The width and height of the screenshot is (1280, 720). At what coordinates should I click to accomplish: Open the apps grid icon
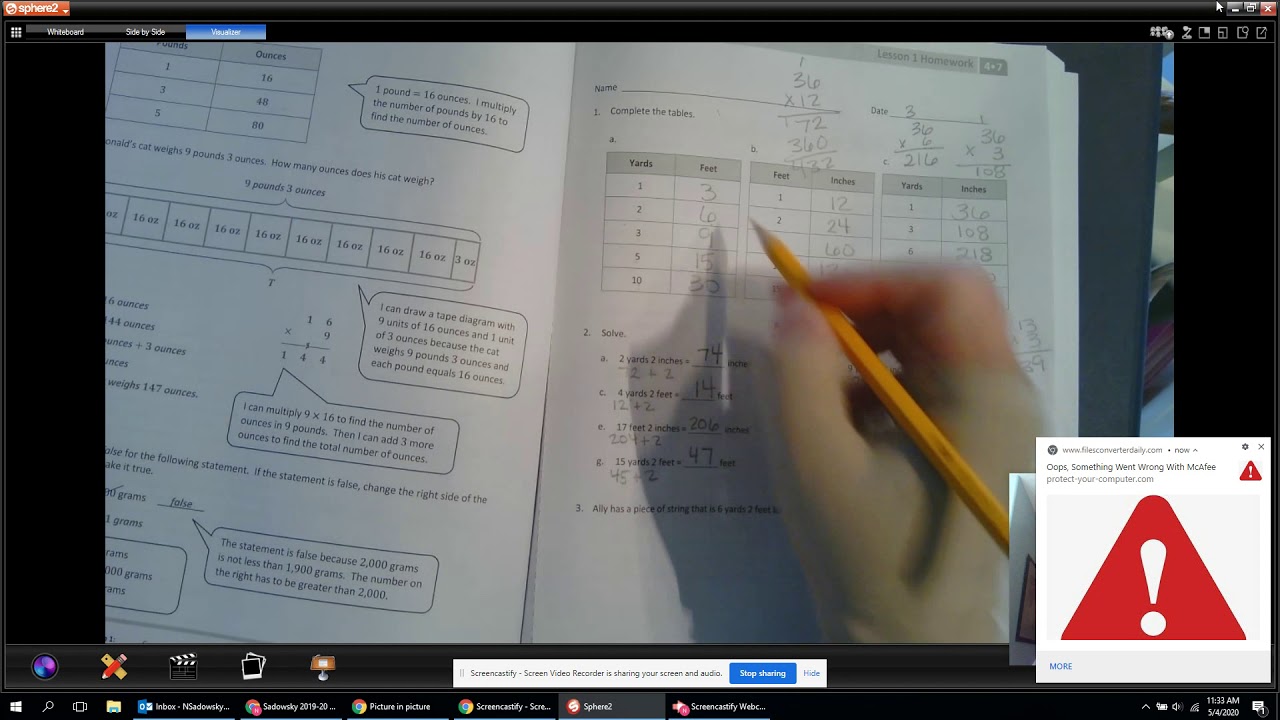16,32
